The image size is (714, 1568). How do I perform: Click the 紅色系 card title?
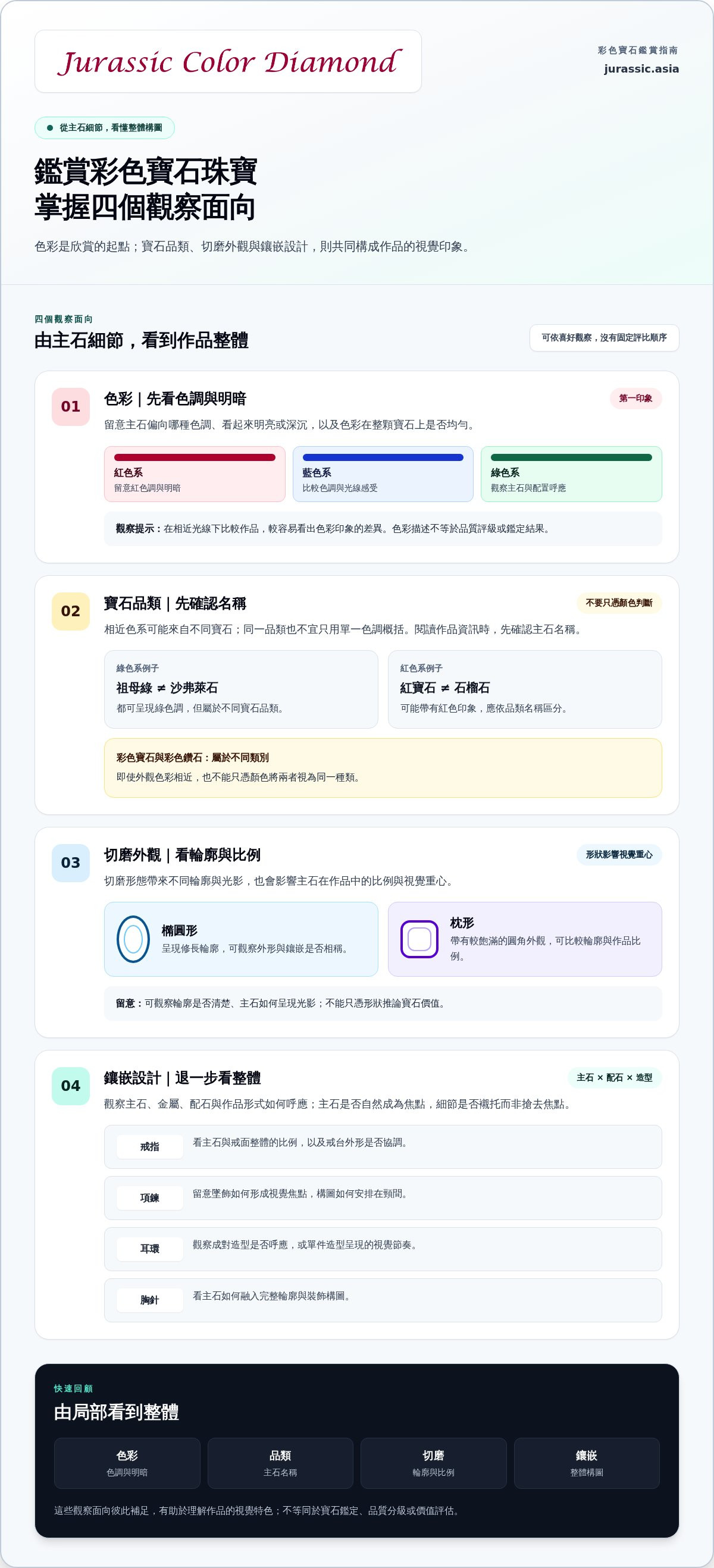[x=129, y=472]
